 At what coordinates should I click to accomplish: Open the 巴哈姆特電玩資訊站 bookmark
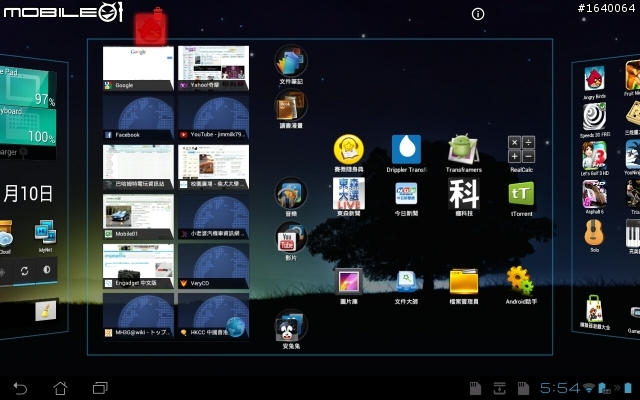[x=138, y=167]
